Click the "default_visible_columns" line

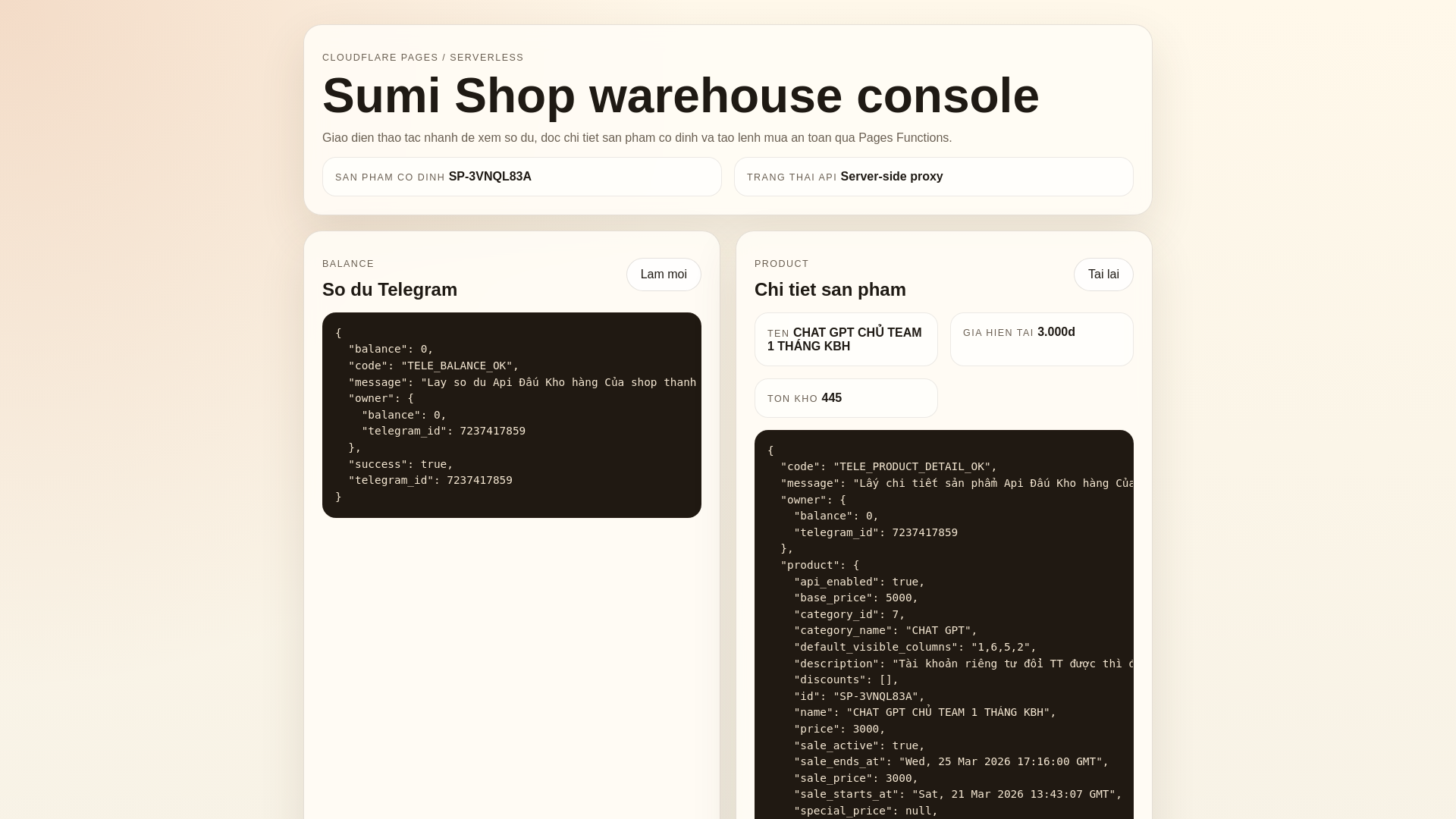tap(915, 647)
